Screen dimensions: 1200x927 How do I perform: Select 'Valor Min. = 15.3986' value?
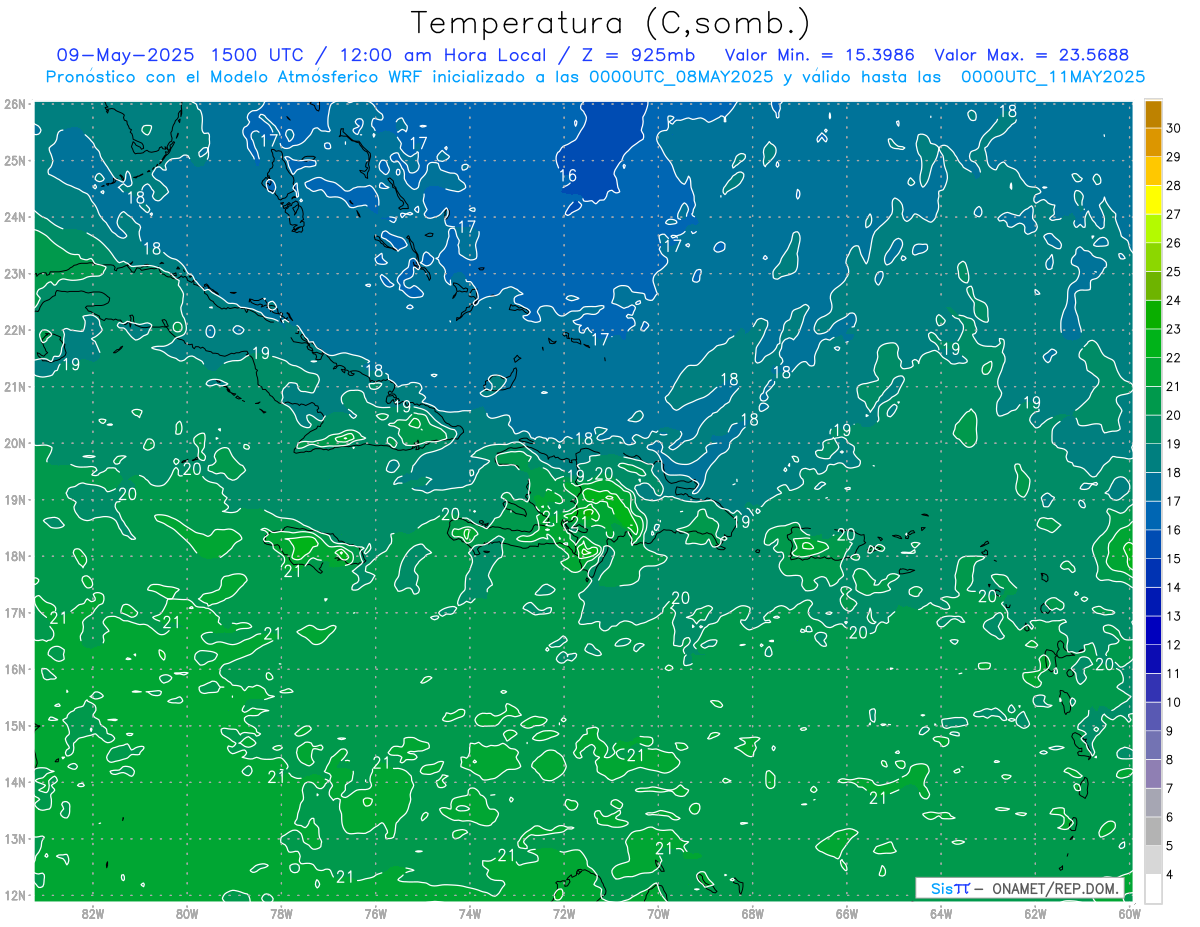[819, 55]
